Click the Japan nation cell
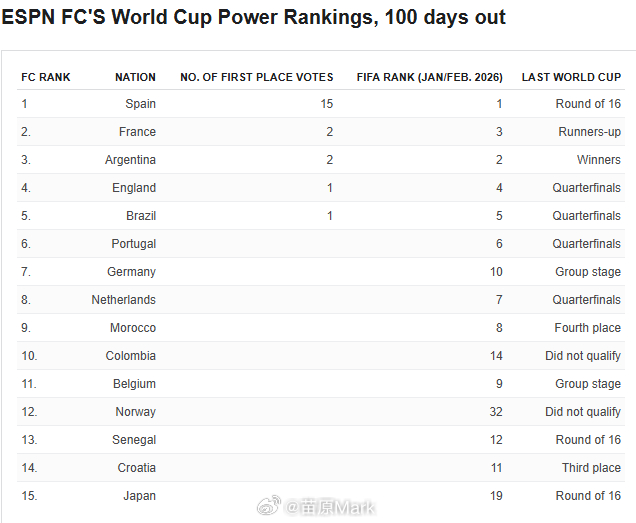Image resolution: width=636 pixels, height=523 pixels. pos(139,496)
